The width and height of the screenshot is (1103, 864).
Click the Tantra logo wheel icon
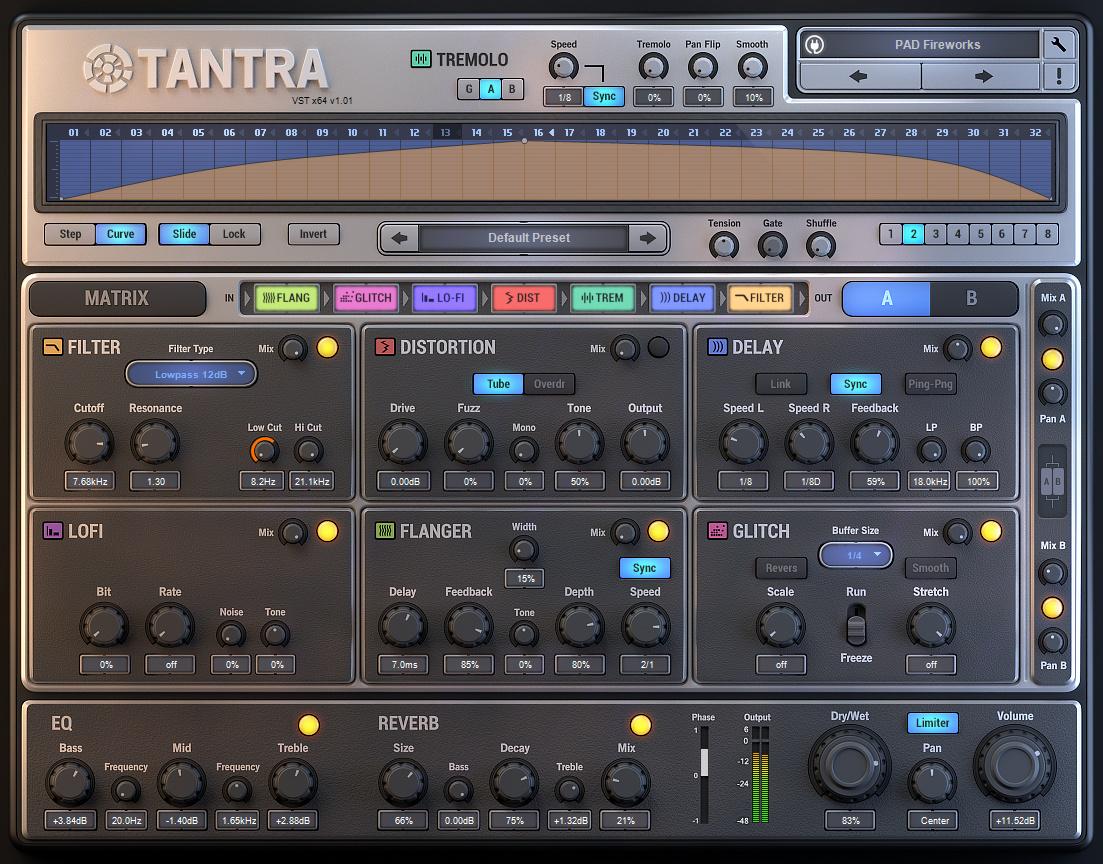point(108,69)
